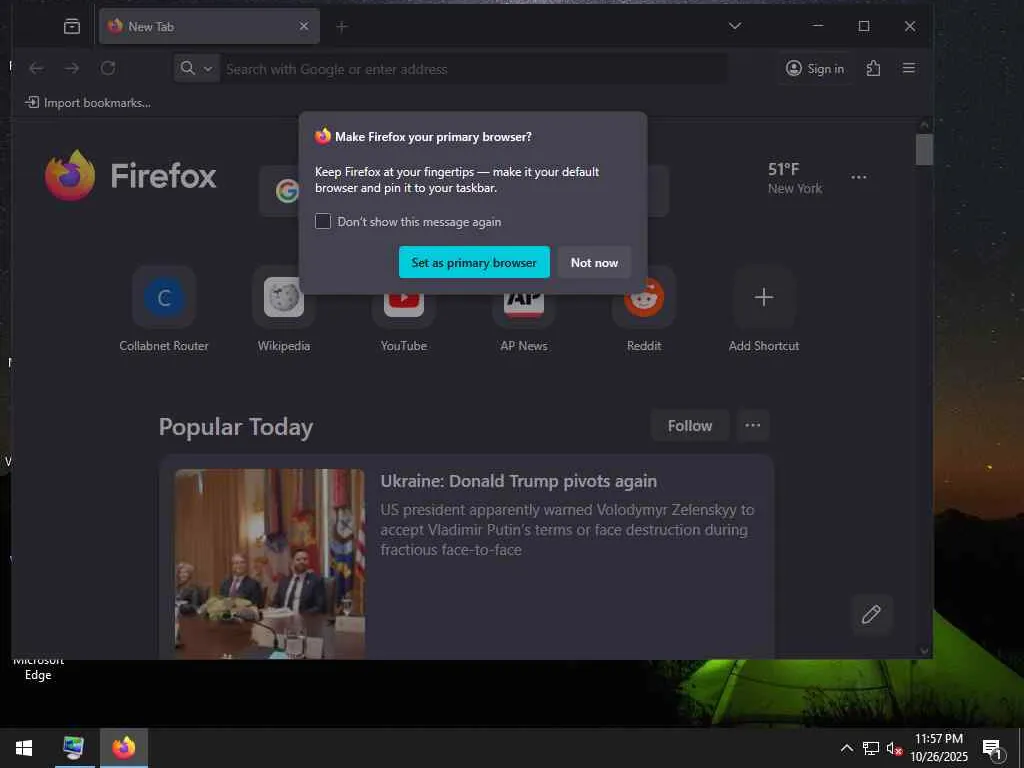Viewport: 1024px width, 768px height.
Task: Click the Add Shortcut plus tile
Action: point(763,310)
